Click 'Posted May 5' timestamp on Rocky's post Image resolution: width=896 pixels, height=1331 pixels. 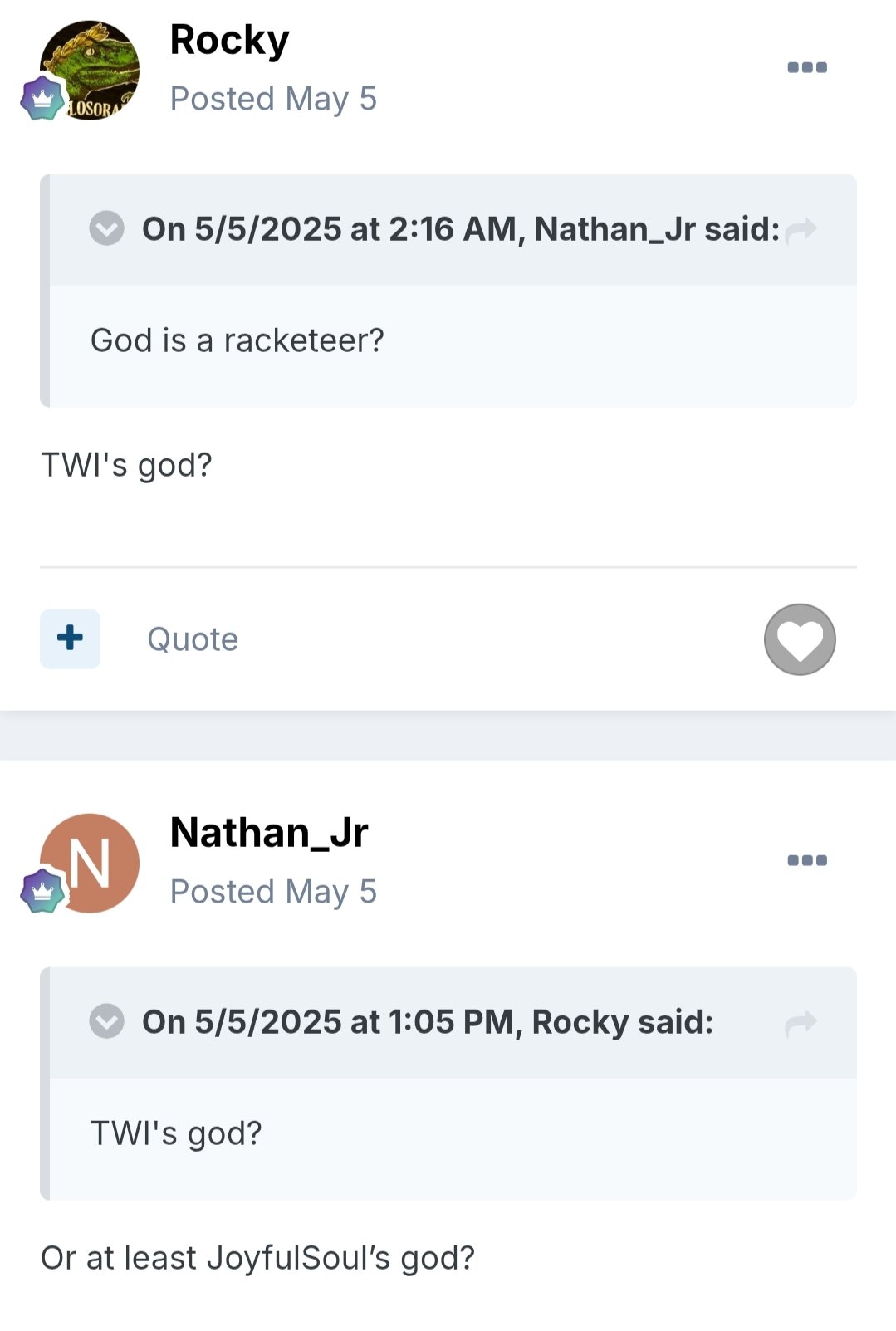[273, 99]
